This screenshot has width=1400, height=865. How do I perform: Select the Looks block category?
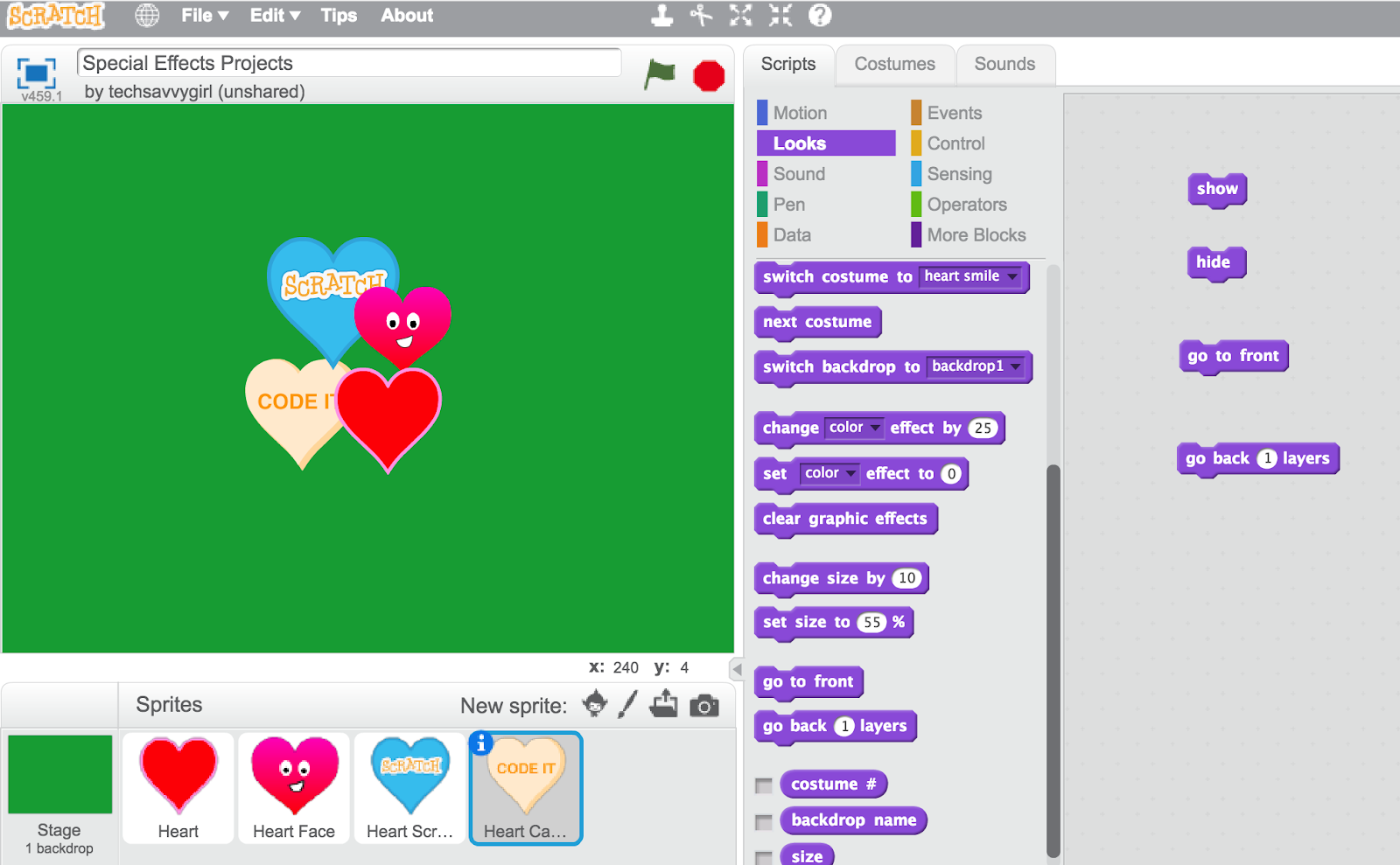pyautogui.click(x=826, y=143)
